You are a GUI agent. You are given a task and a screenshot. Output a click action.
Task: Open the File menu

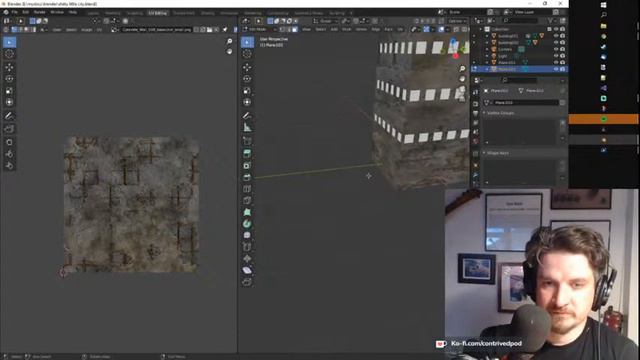15,12
